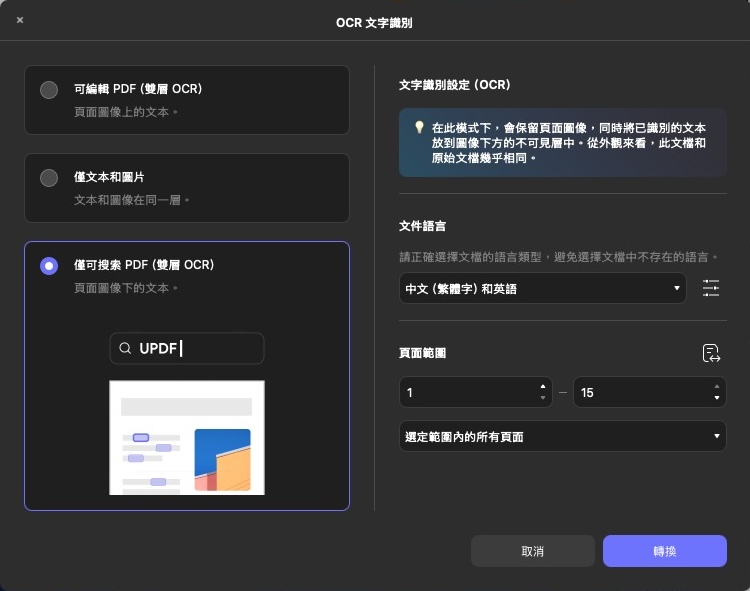Click the magnifier icon in UPDF search preview

click(x=125, y=348)
